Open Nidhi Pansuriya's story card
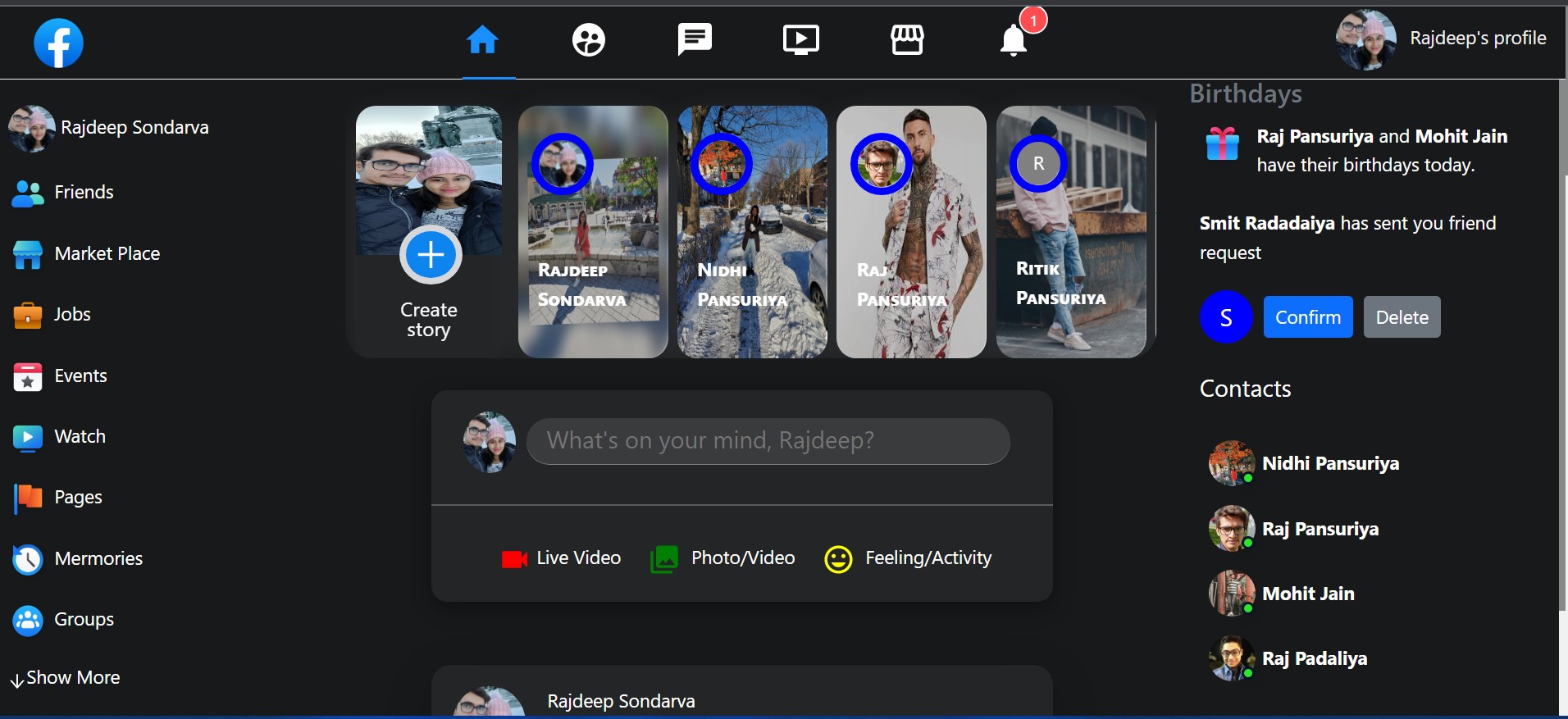Image resolution: width=1568 pixels, height=719 pixels. [752, 232]
